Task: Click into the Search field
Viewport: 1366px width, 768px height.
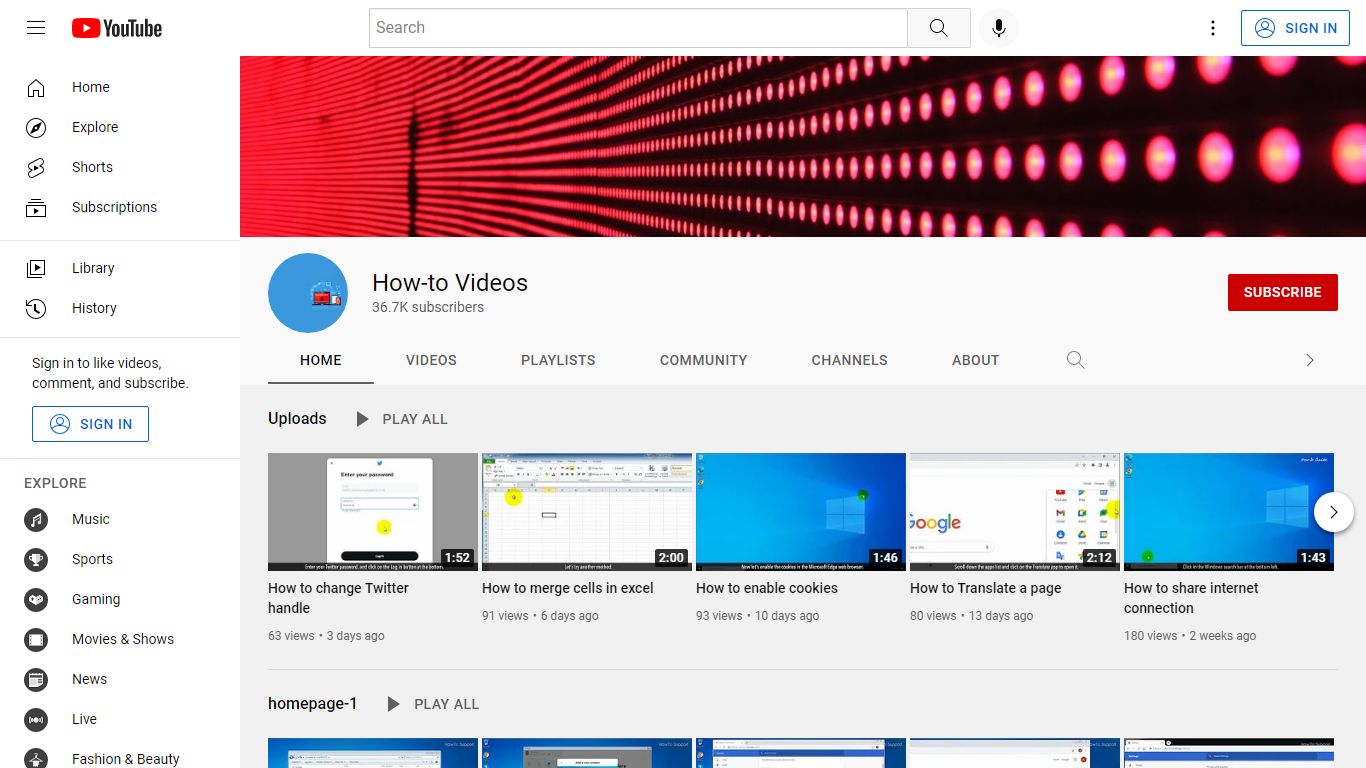Action: coord(638,28)
